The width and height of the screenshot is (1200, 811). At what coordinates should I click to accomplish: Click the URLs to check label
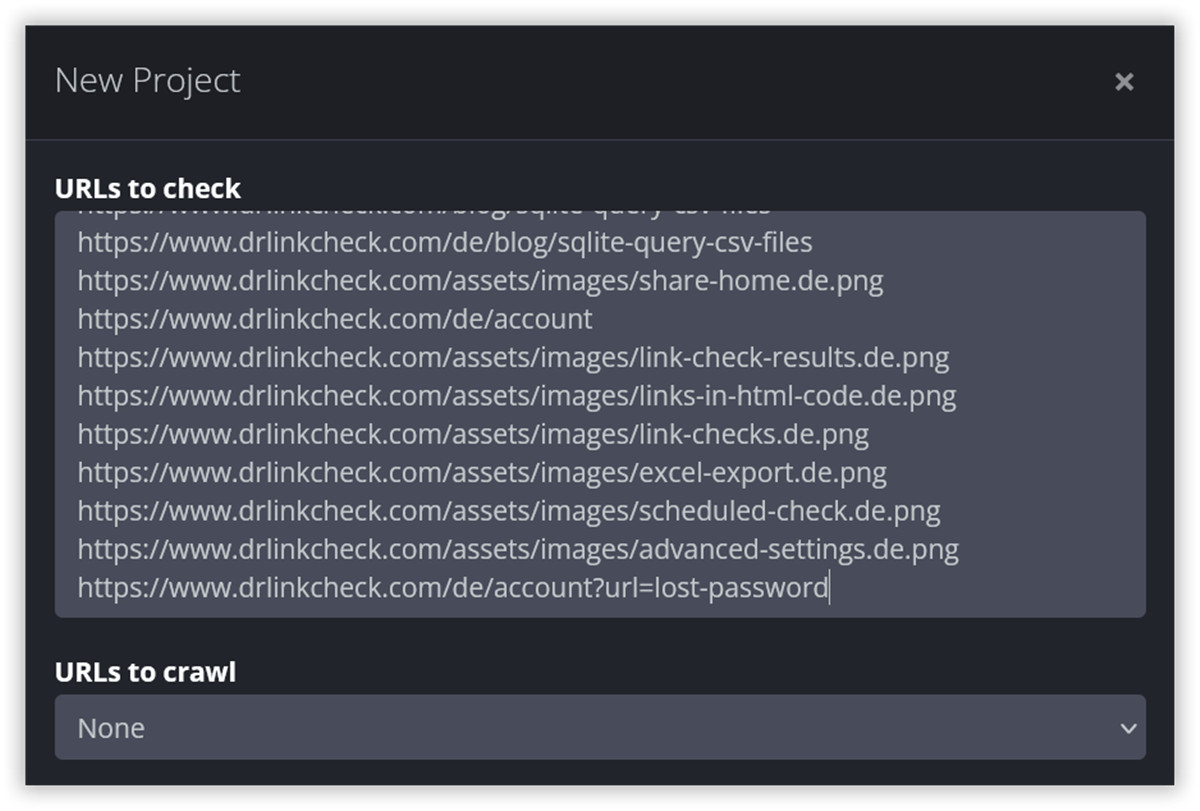148,188
